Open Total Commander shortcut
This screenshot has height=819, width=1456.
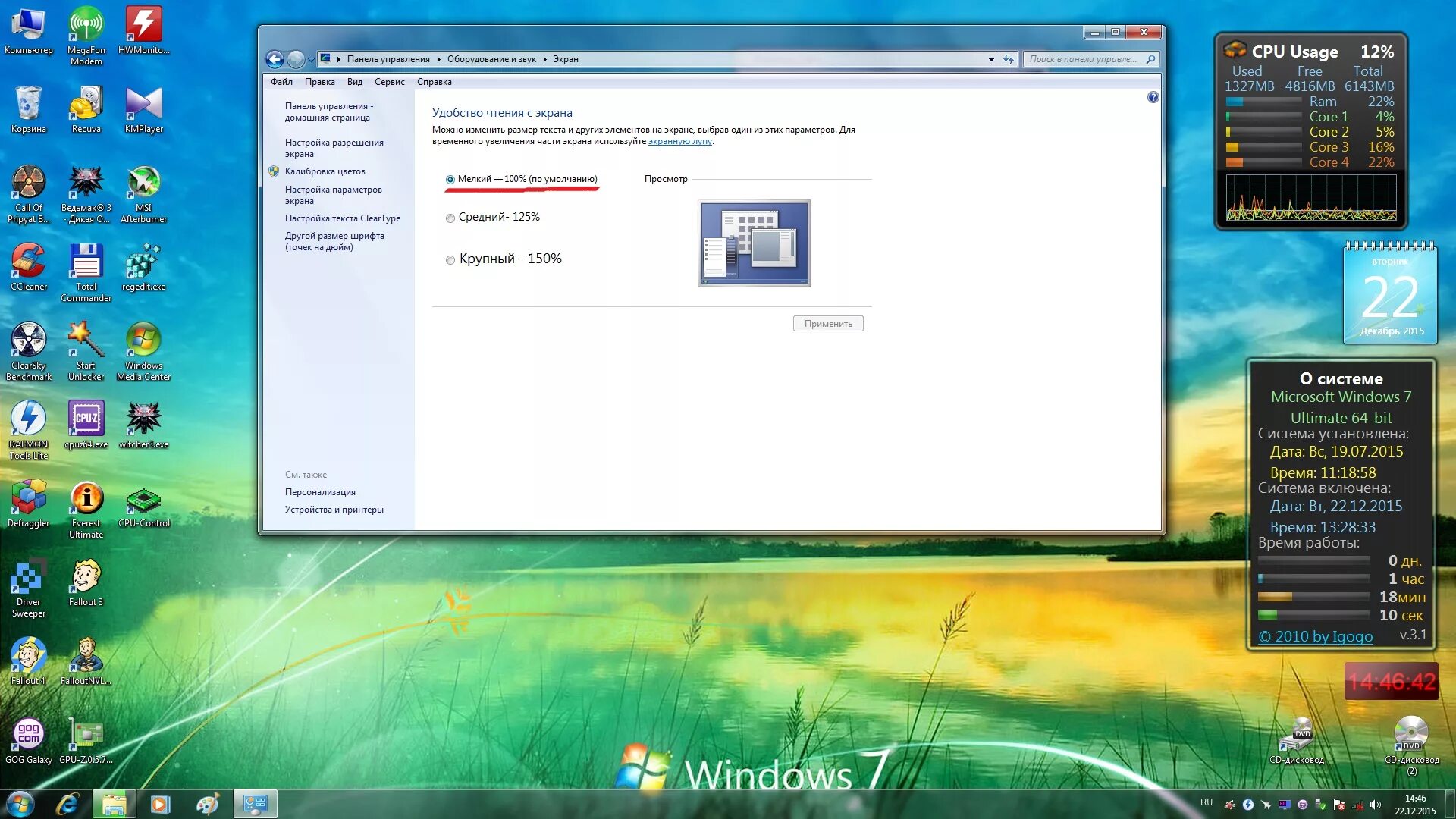point(86,273)
